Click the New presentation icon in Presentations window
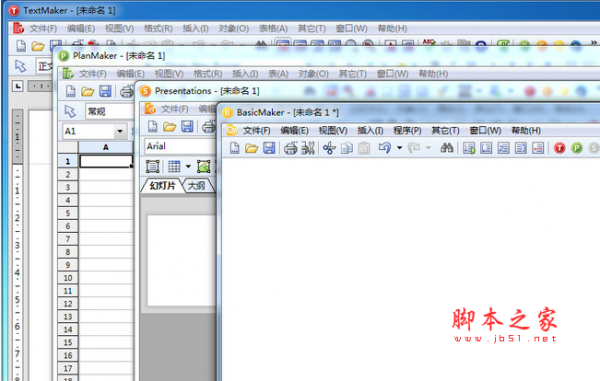This screenshot has height=381, width=600. pyautogui.click(x=152, y=126)
